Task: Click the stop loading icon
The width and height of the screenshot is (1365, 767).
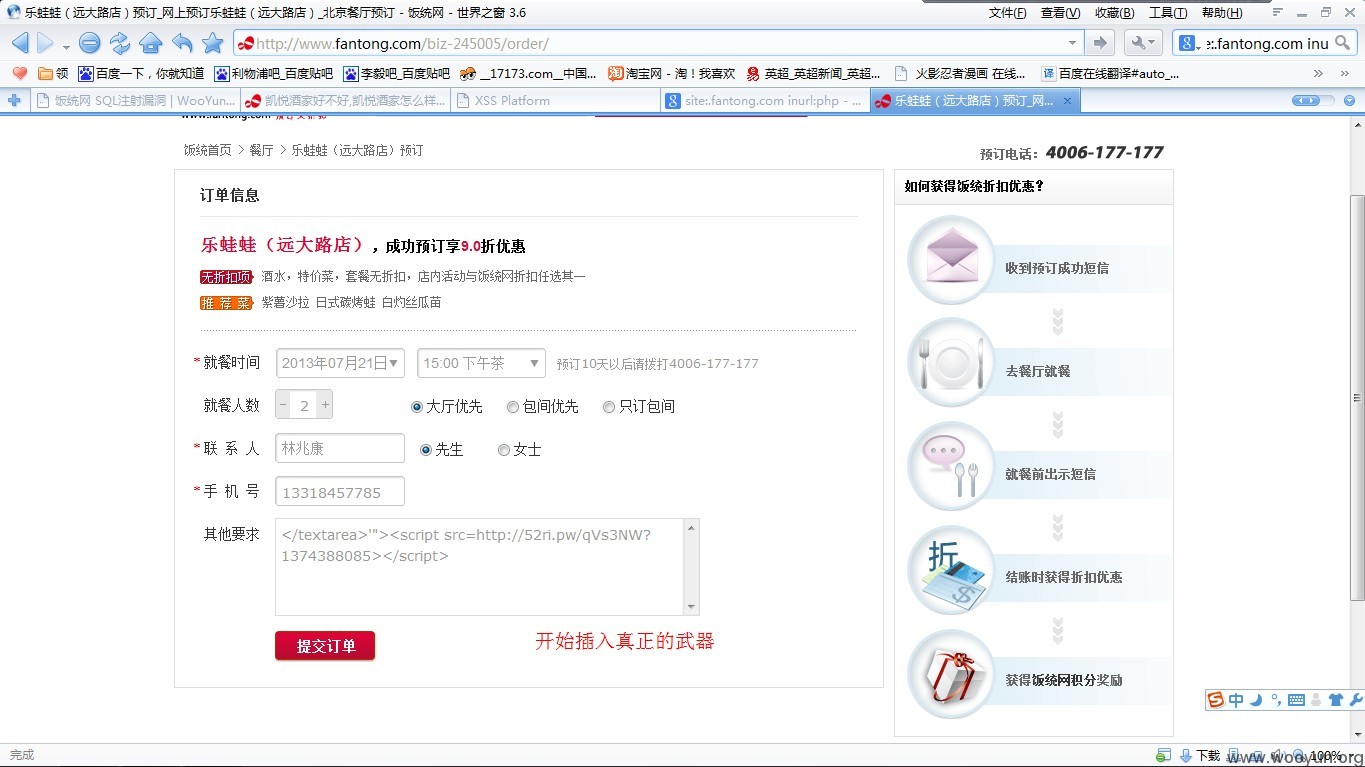Action: [x=90, y=43]
